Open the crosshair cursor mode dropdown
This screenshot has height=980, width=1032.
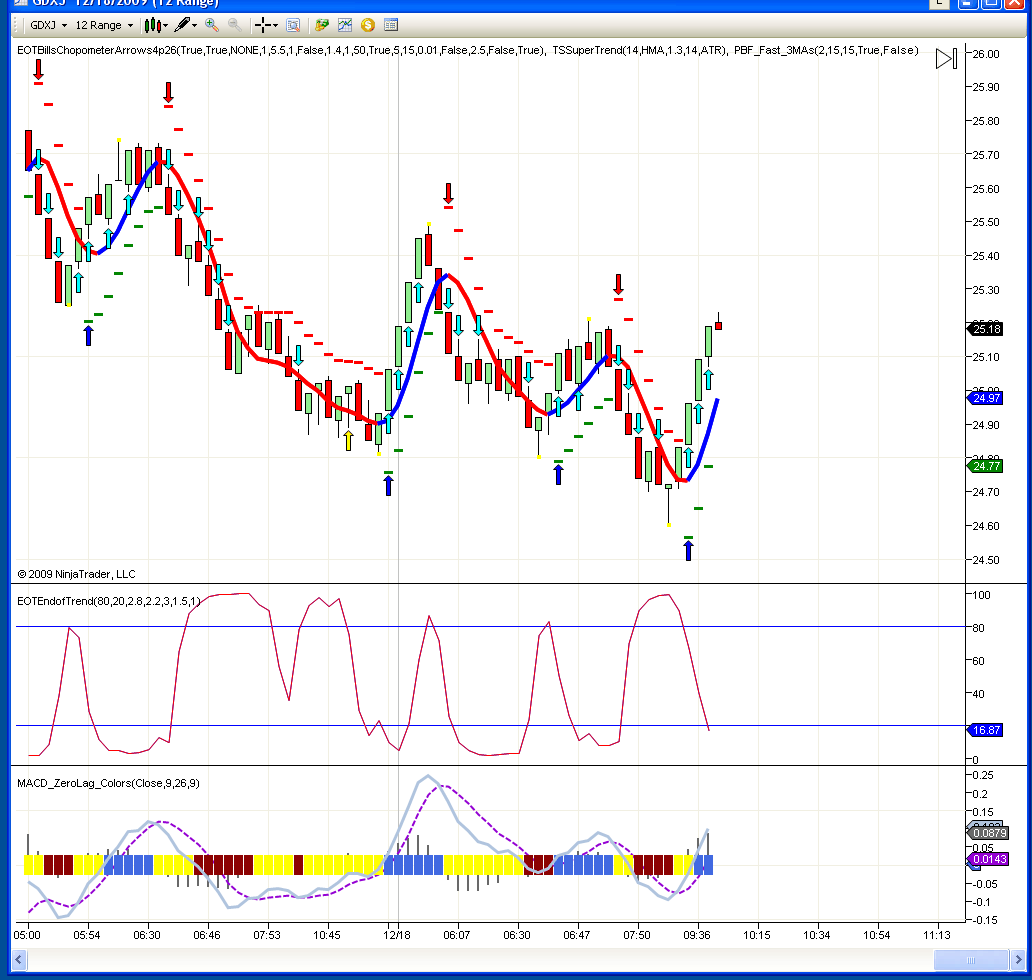click(x=266, y=26)
